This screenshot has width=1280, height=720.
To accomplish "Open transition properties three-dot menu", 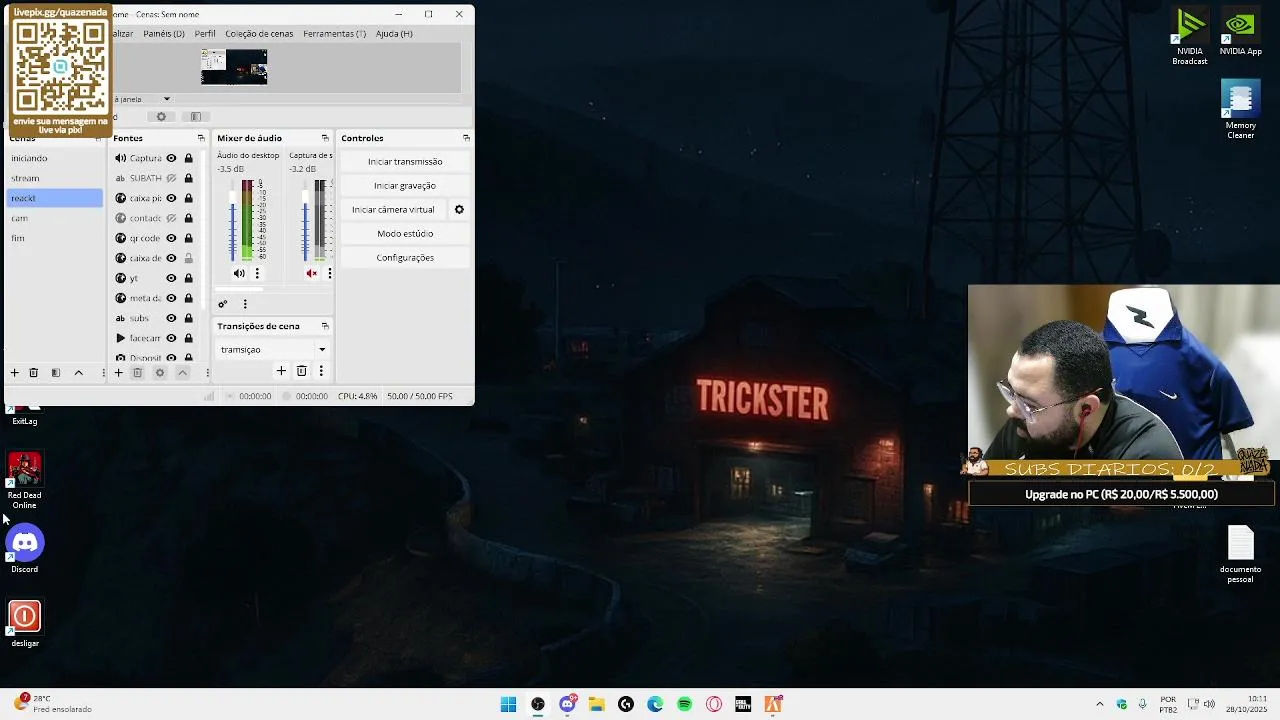I will [x=321, y=371].
